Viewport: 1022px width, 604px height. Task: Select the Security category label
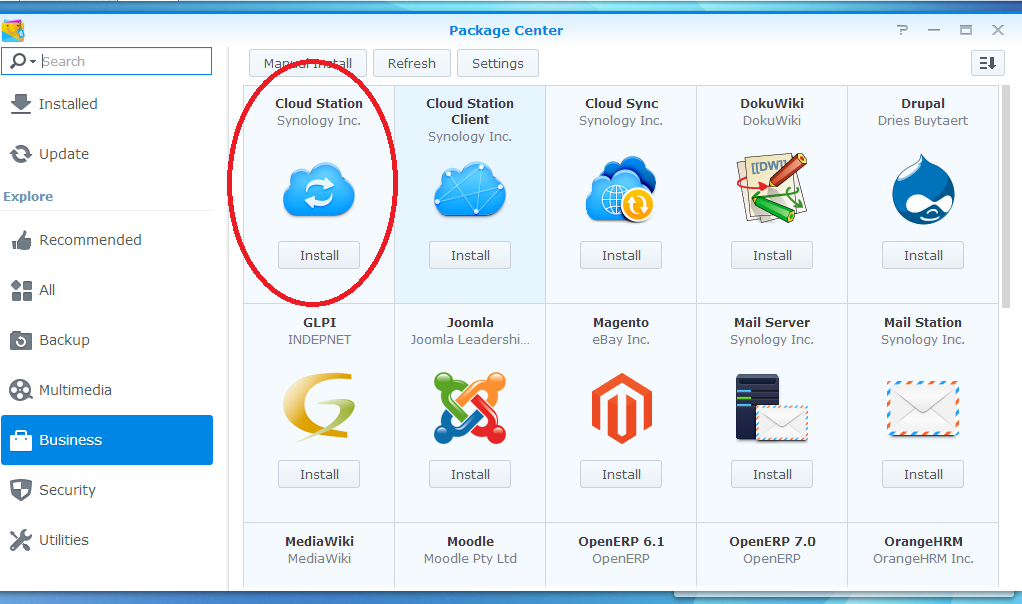click(67, 490)
